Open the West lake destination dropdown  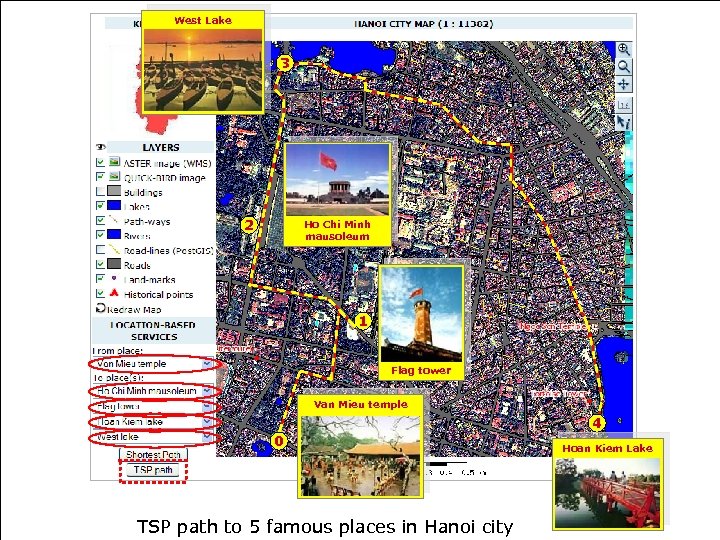point(154,437)
